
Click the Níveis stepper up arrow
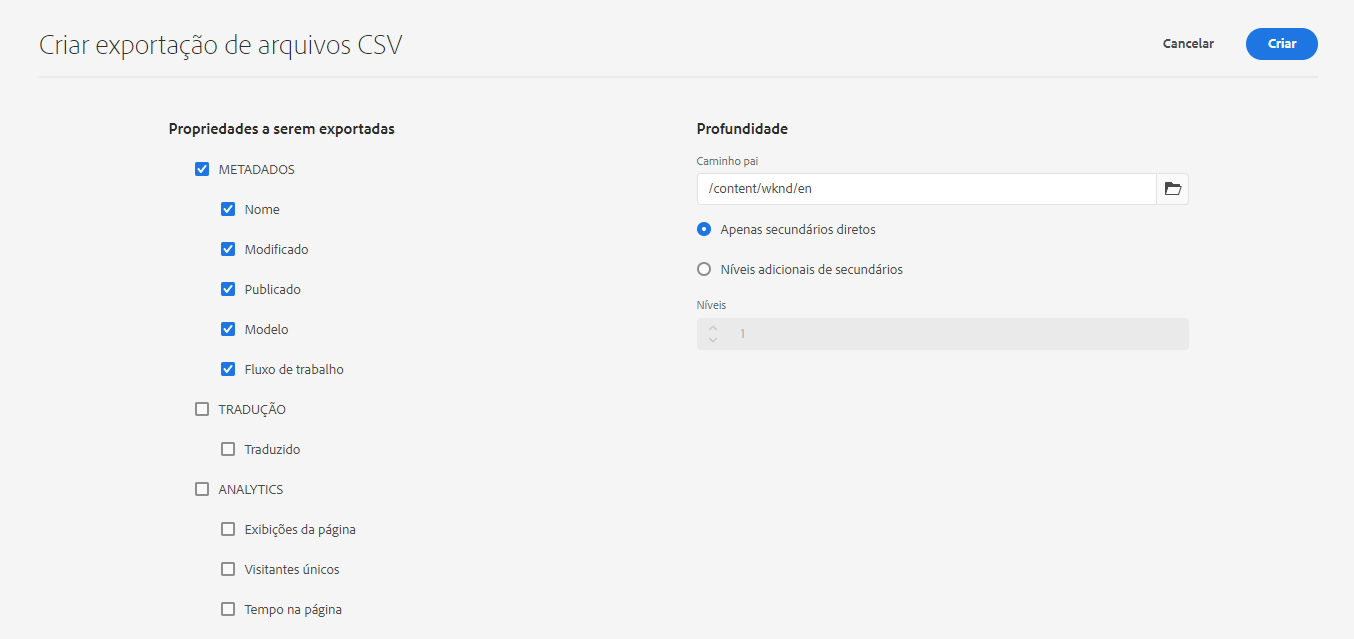click(x=713, y=328)
